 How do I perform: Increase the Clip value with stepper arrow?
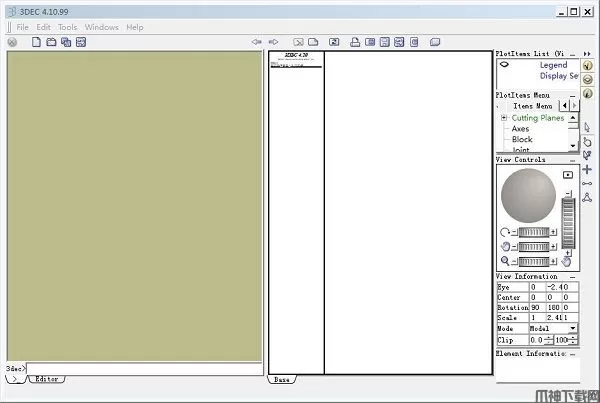pos(549,337)
